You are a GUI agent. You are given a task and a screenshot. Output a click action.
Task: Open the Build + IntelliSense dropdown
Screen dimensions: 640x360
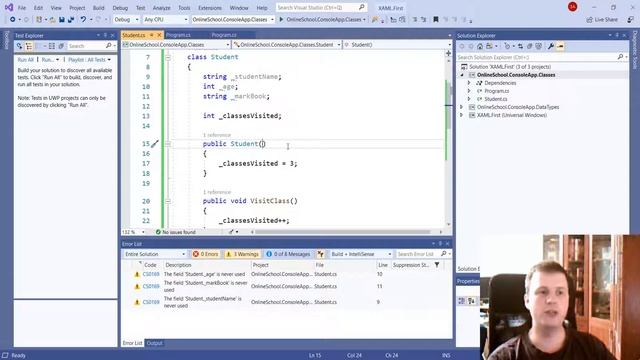(x=361, y=254)
